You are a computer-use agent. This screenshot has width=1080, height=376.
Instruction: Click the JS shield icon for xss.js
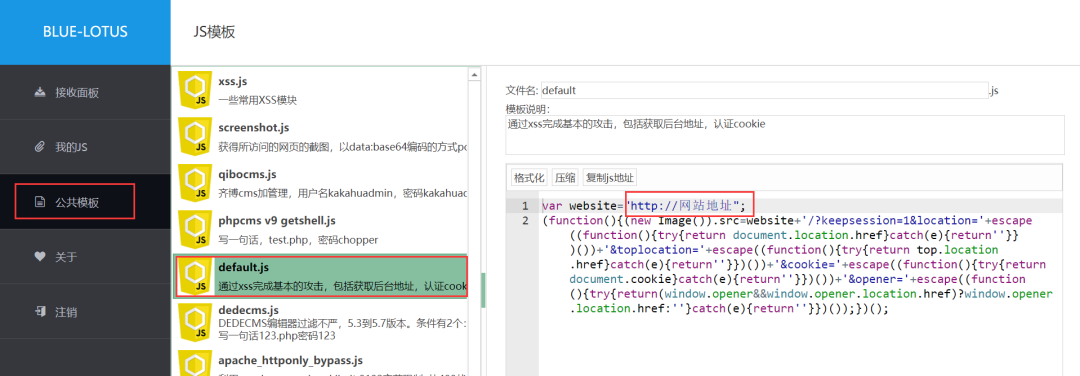(x=196, y=90)
